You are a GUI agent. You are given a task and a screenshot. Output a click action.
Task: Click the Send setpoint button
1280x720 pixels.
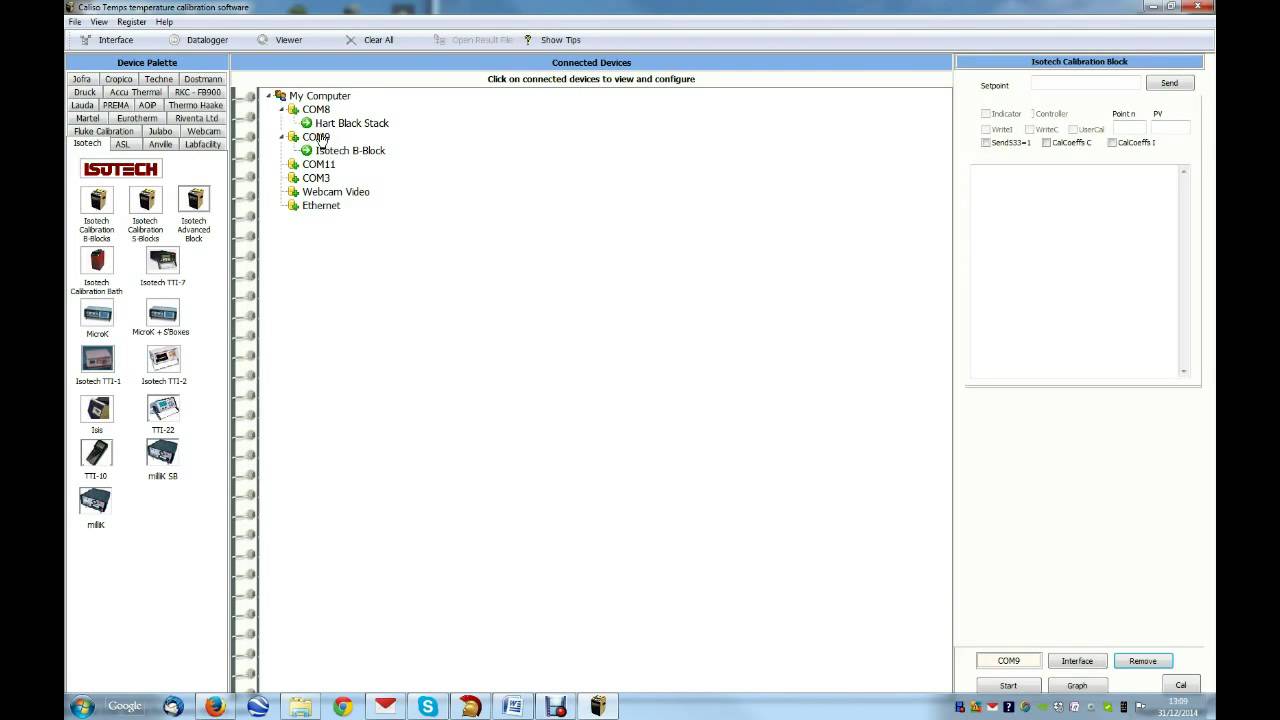coord(1169,84)
